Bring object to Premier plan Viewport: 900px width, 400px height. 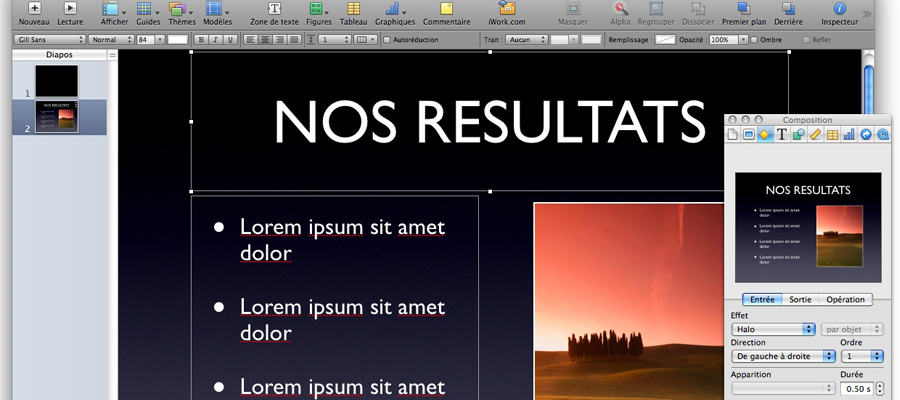(x=744, y=14)
